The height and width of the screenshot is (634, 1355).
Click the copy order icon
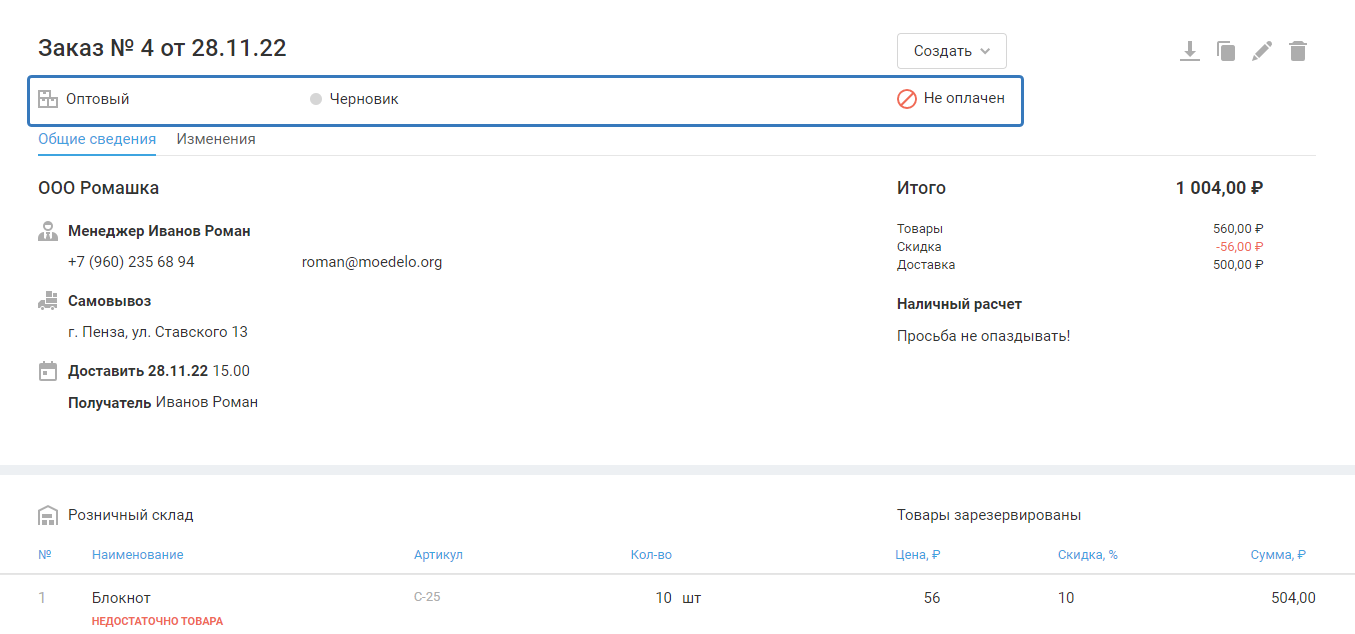(1226, 51)
